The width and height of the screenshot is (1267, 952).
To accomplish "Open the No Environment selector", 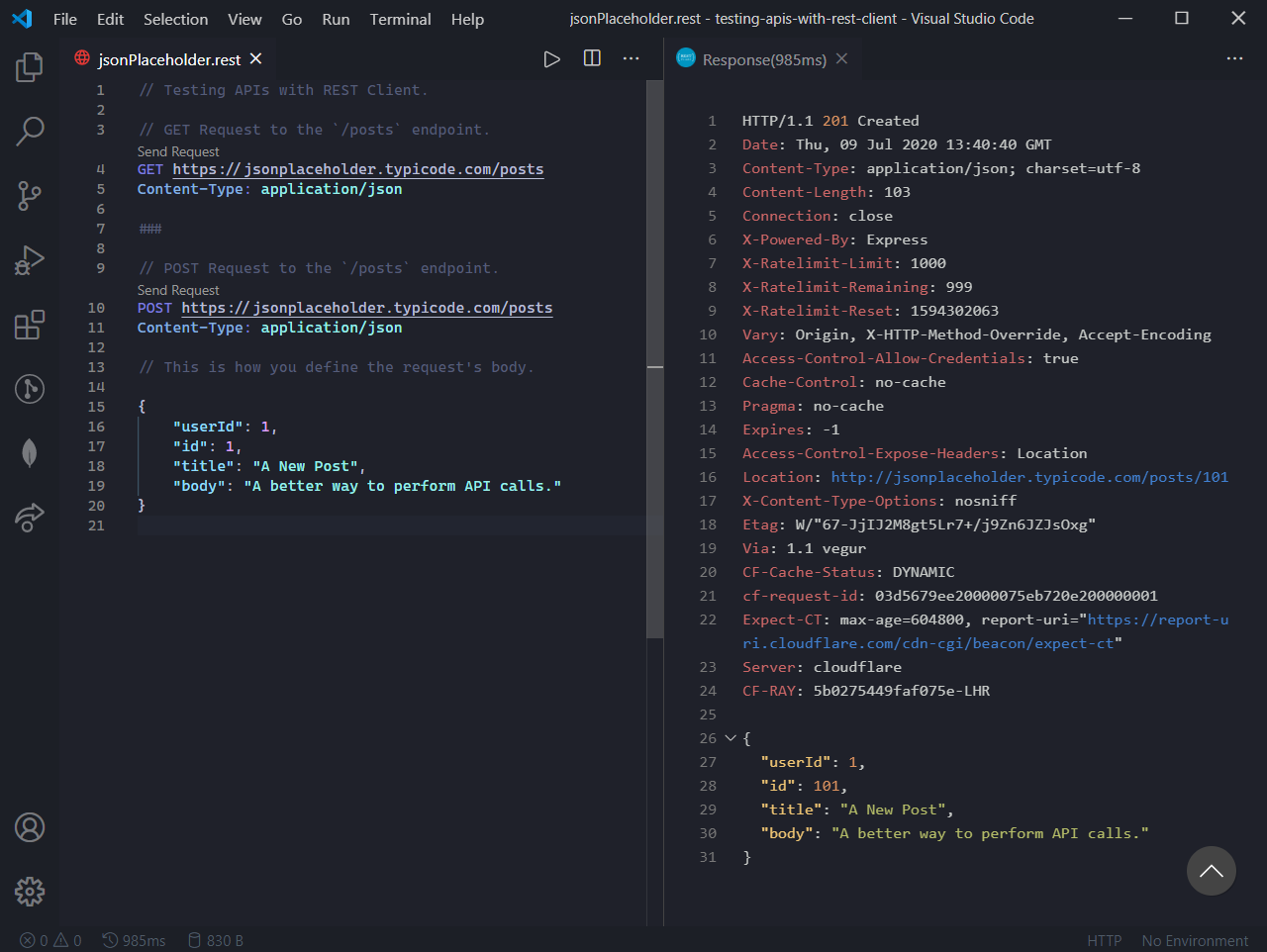I will click(x=1194, y=940).
